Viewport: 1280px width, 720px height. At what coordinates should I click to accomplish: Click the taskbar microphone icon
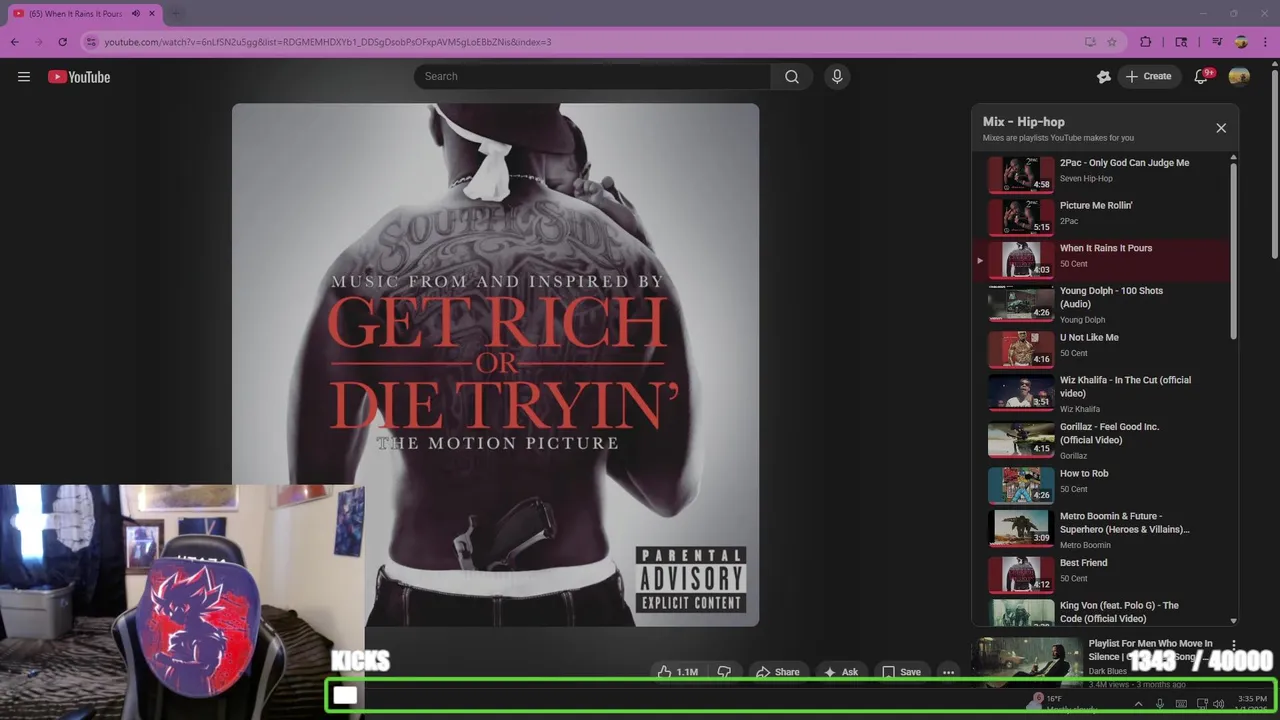(x=1160, y=704)
